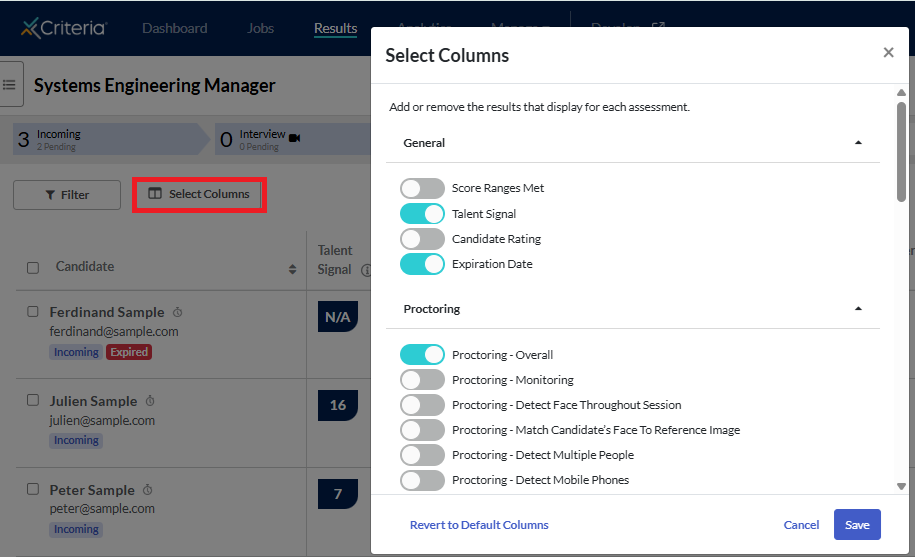The width and height of the screenshot is (915, 557).
Task: Turn off the Talent Signal toggle
Action: pyautogui.click(x=422, y=214)
